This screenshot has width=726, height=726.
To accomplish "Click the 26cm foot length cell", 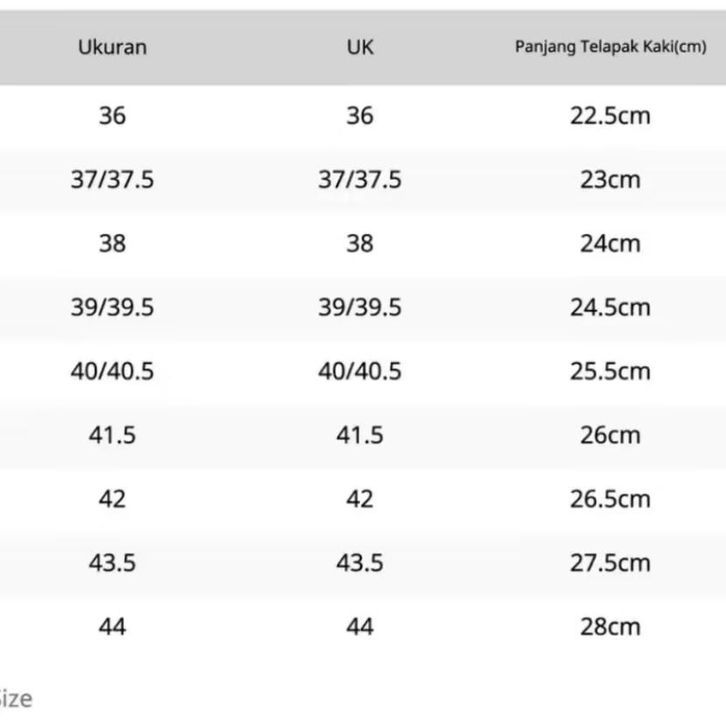I will pyautogui.click(x=610, y=435).
